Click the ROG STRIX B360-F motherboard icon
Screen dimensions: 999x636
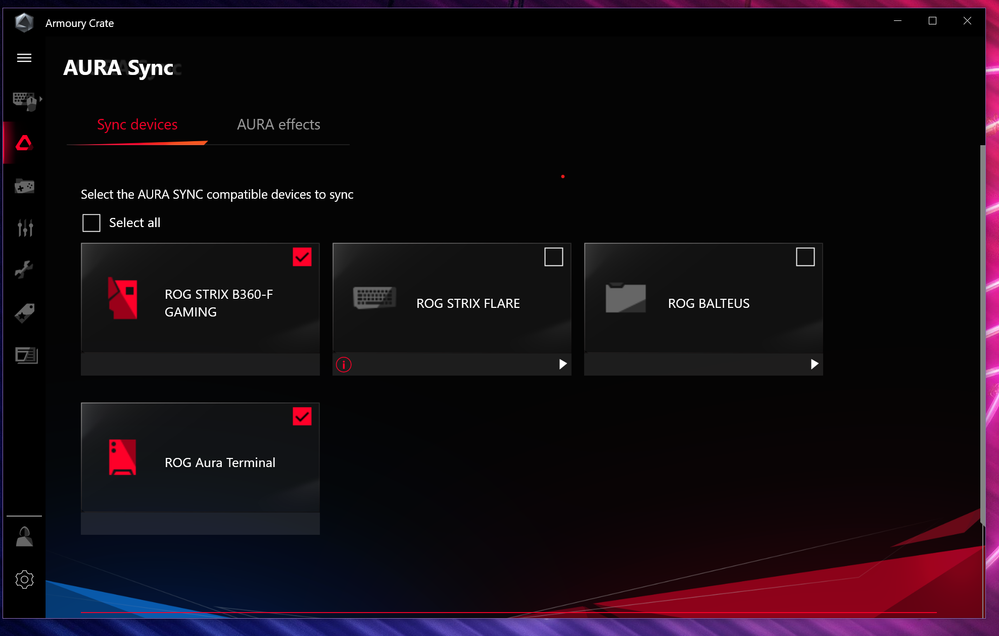click(x=122, y=298)
